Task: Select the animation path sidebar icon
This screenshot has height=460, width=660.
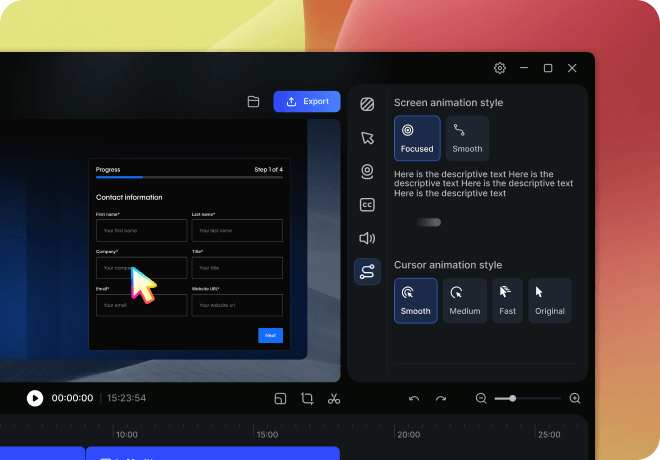Action: coord(367,271)
